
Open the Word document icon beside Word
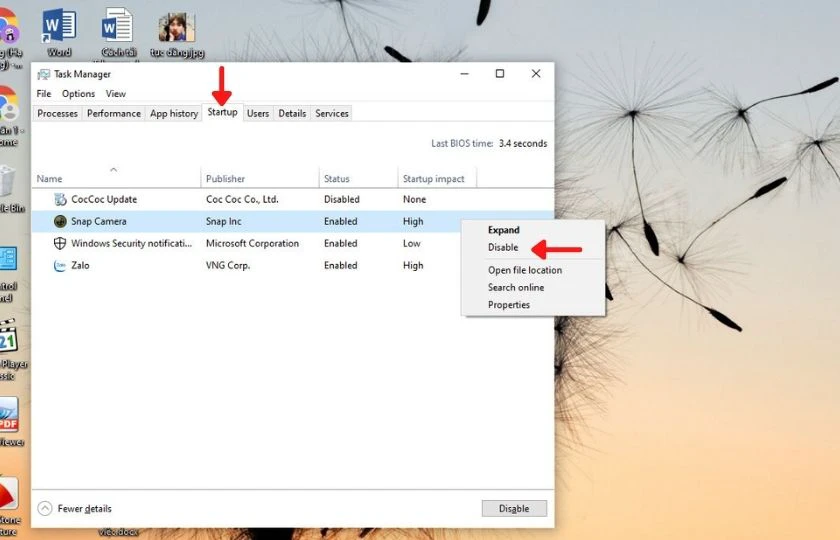tap(117, 26)
